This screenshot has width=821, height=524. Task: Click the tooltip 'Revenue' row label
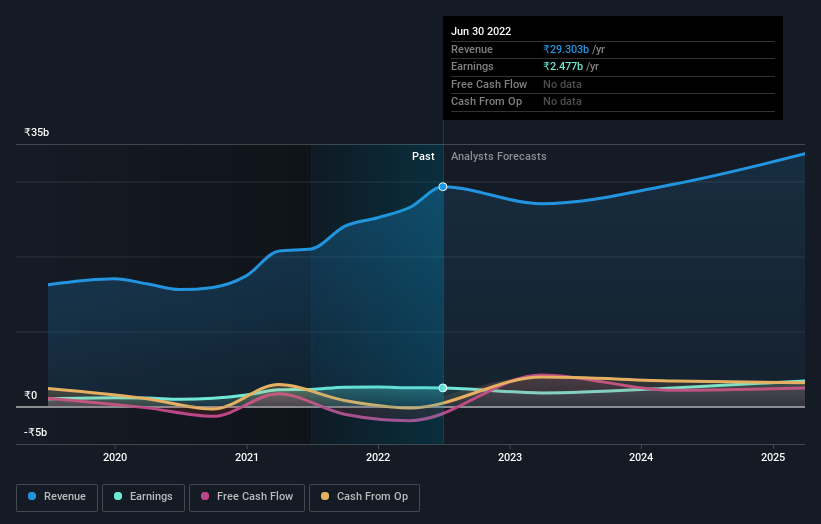pyautogui.click(x=472, y=49)
